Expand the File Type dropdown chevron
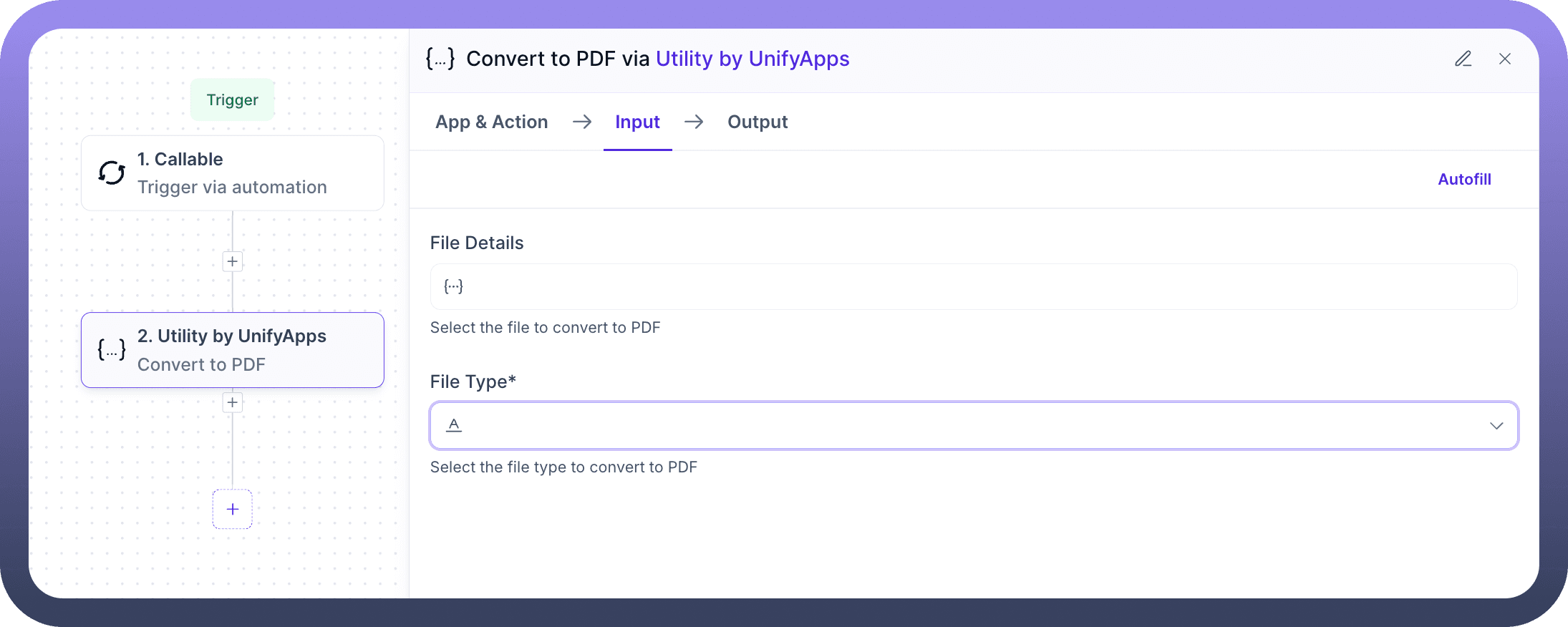The height and width of the screenshot is (627, 1568). [x=1496, y=426]
